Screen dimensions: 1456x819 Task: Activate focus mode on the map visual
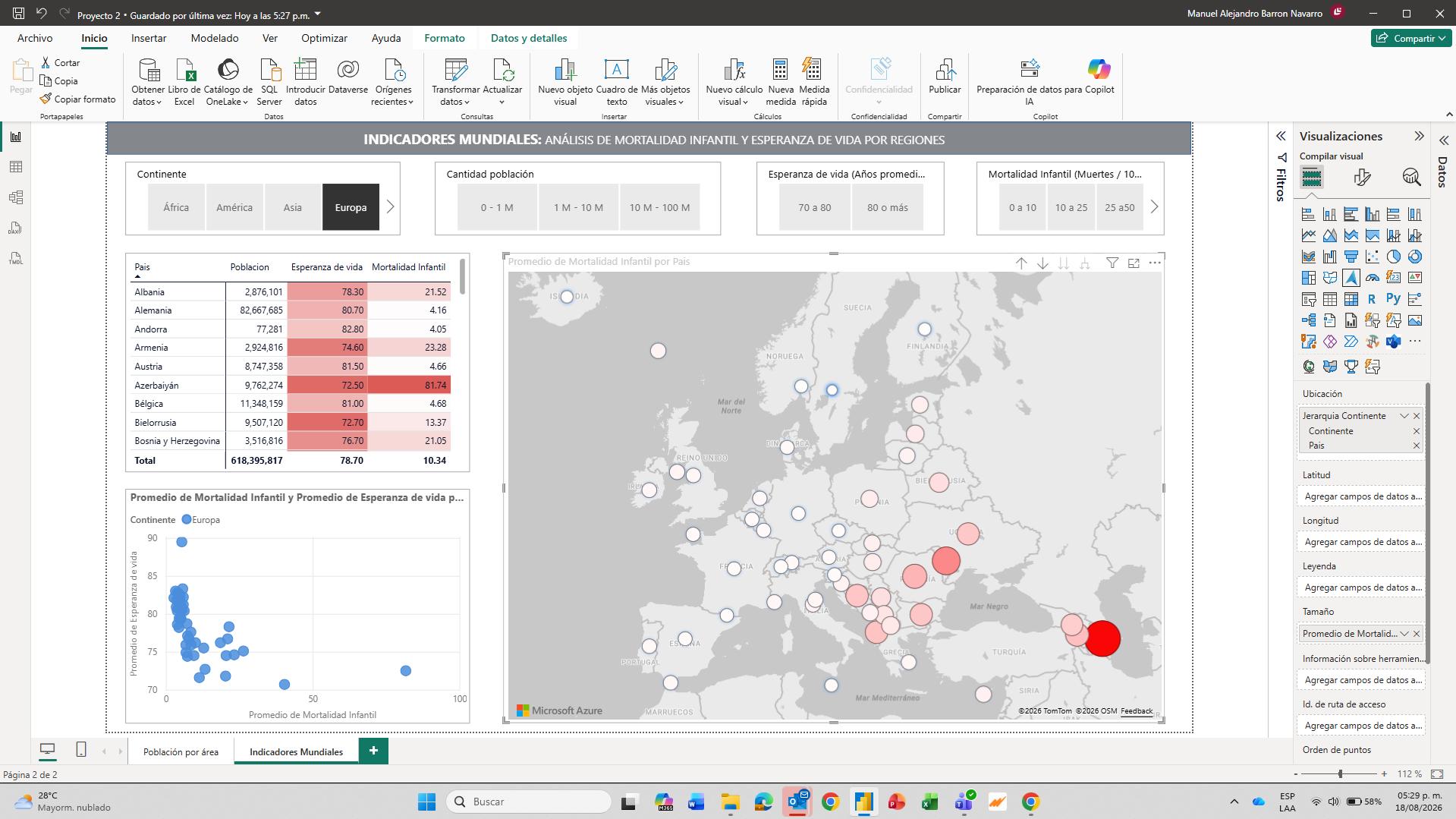[1134, 263]
